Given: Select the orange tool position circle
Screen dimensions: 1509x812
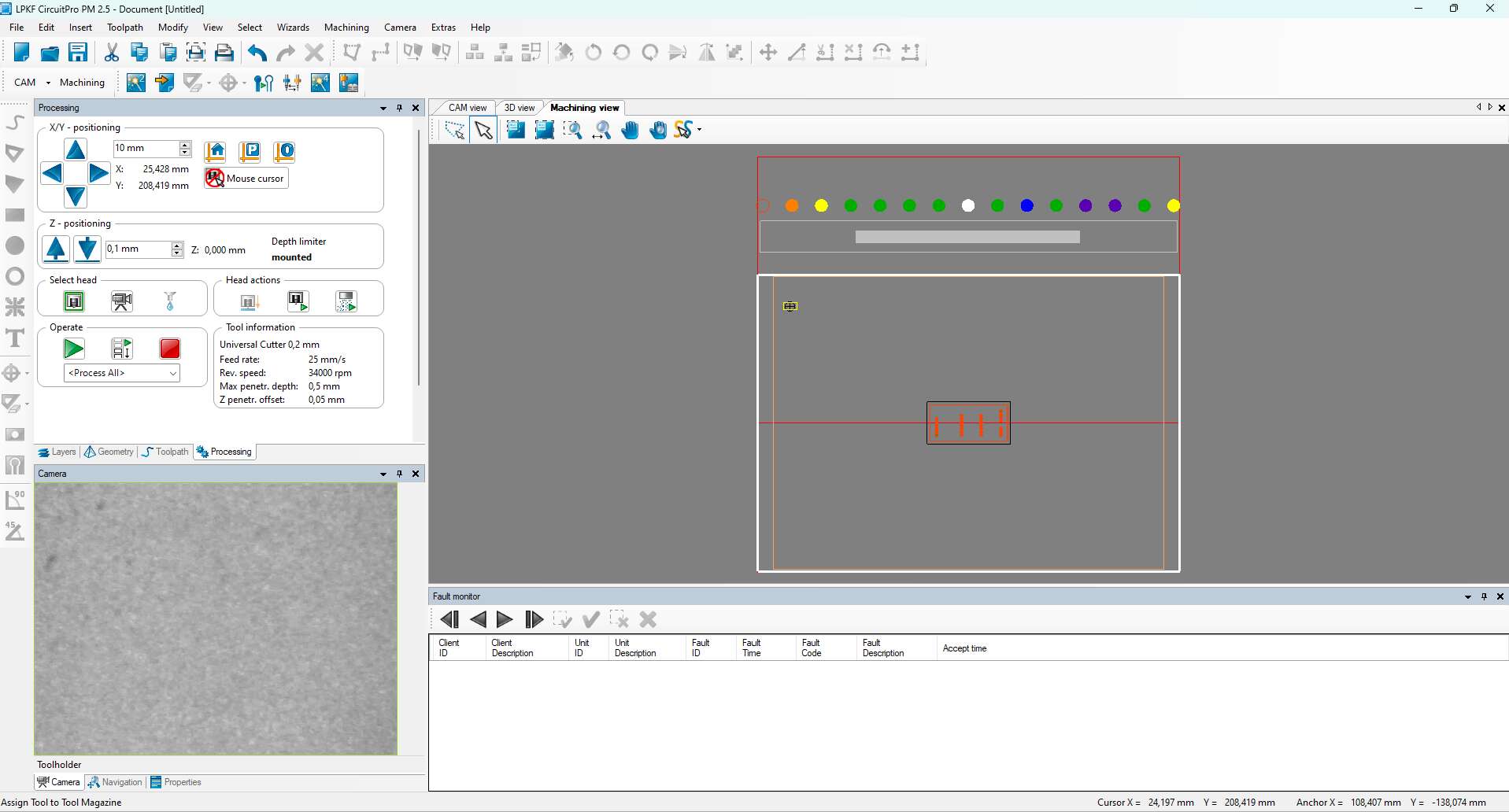Looking at the screenshot, I should [792, 205].
